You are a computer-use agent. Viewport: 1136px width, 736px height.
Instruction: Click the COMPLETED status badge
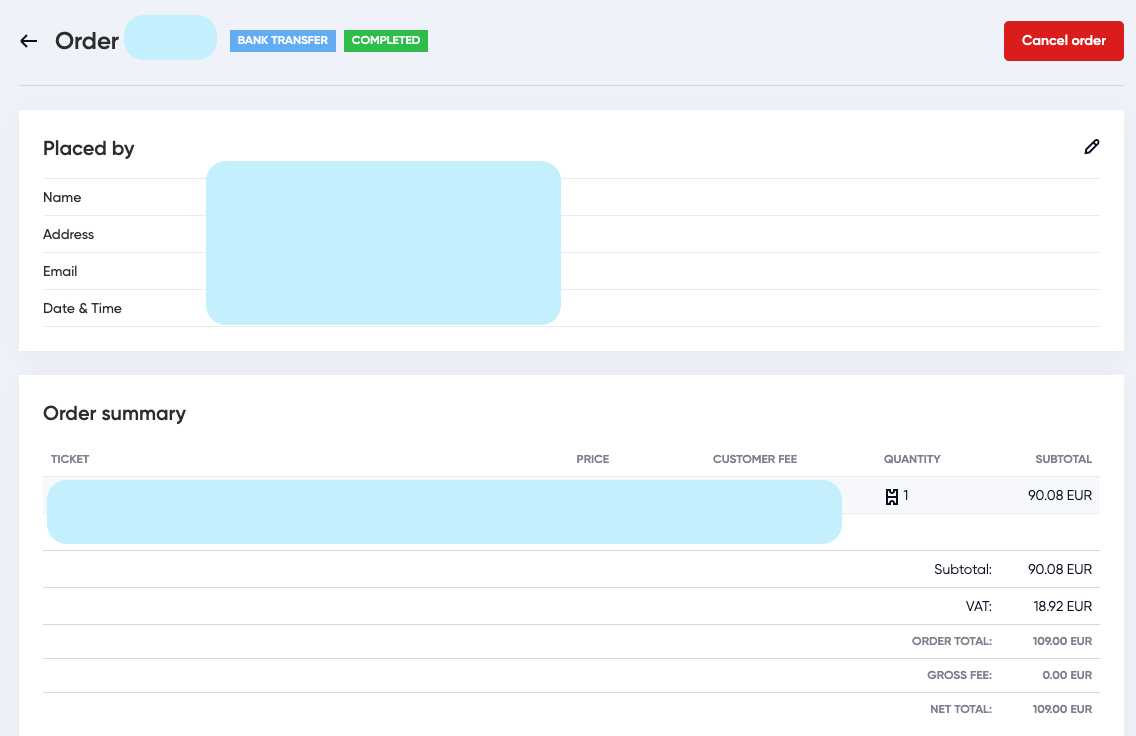click(385, 40)
